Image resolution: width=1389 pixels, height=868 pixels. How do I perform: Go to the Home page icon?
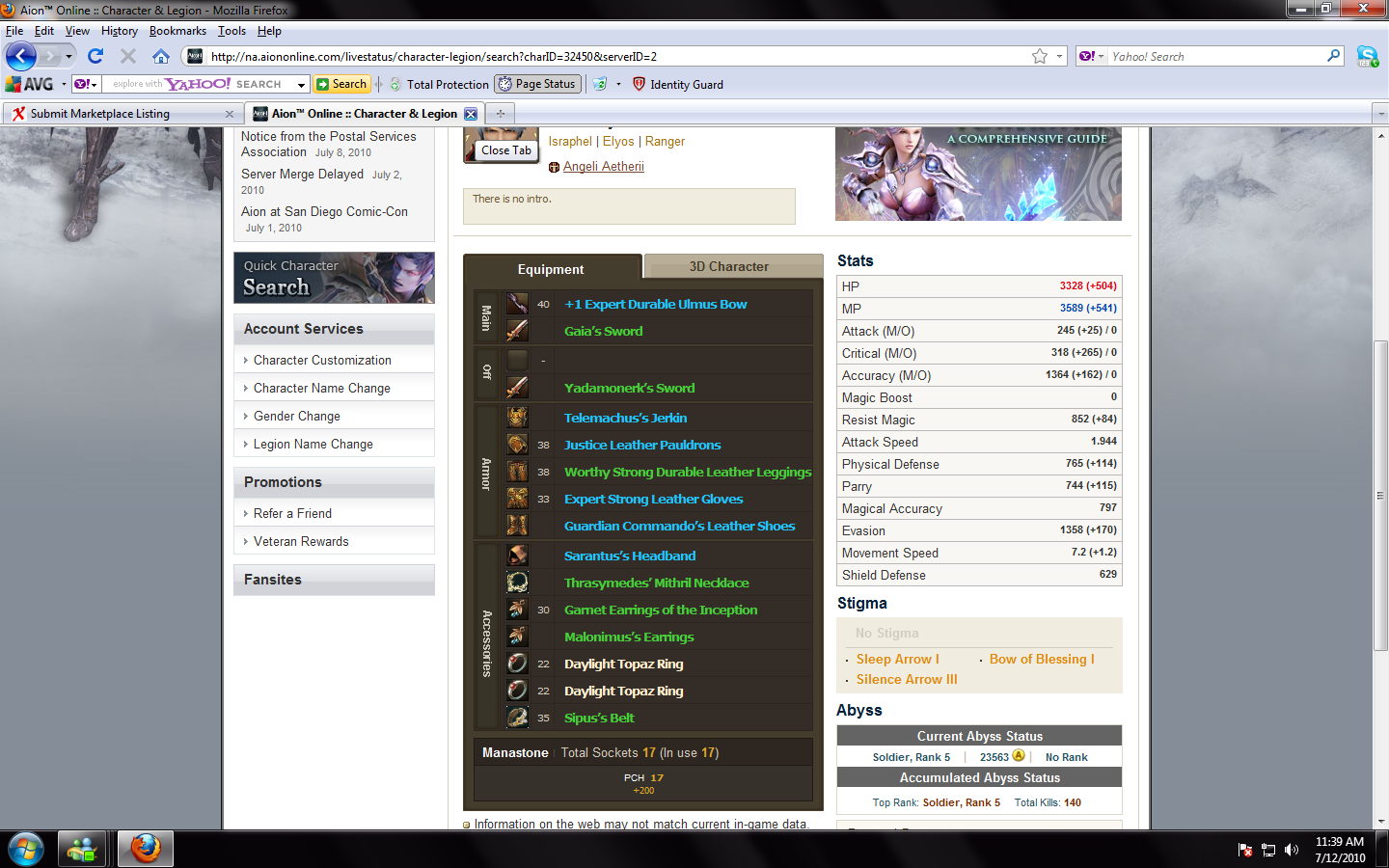161,56
